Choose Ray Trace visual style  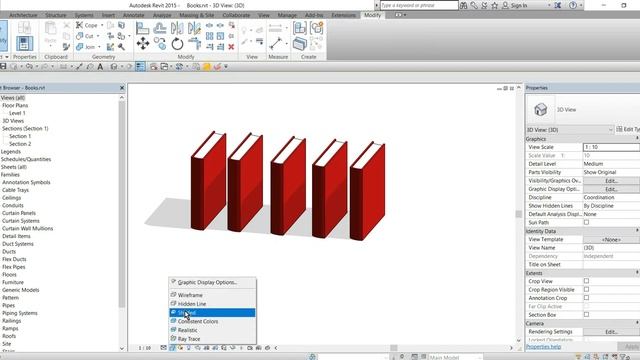coord(212,339)
